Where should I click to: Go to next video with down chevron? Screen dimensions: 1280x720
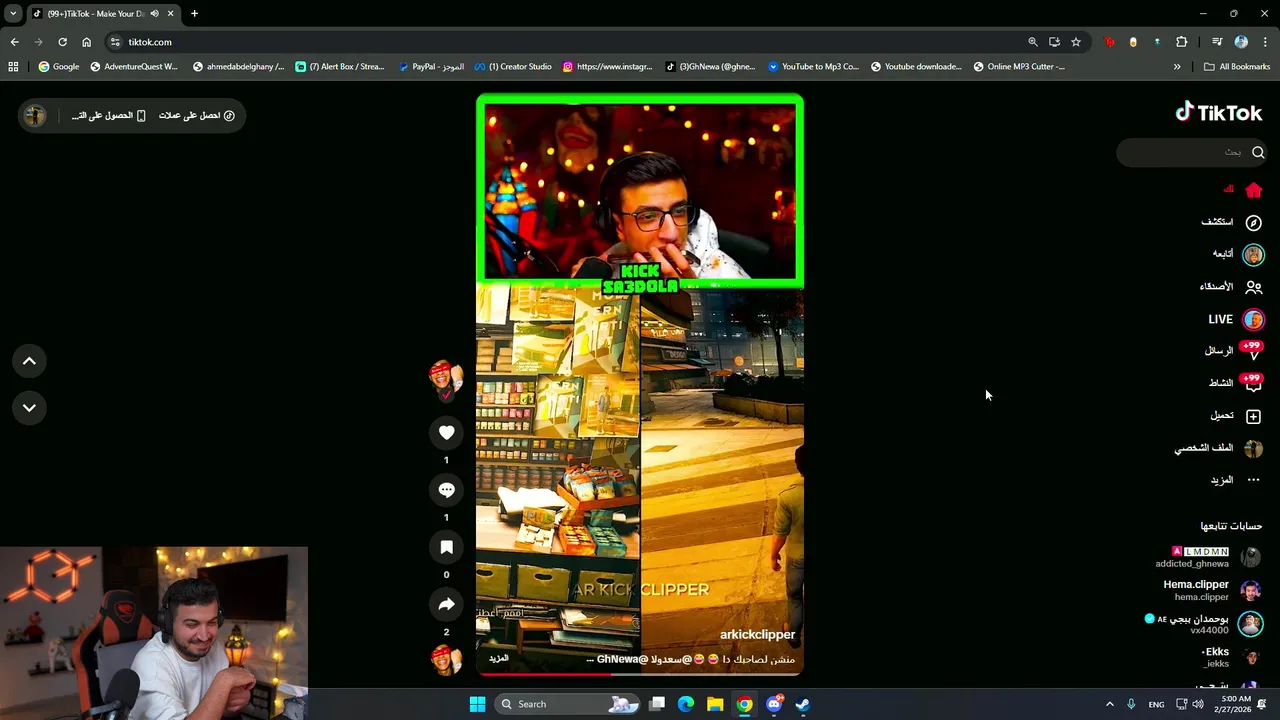pyautogui.click(x=29, y=408)
